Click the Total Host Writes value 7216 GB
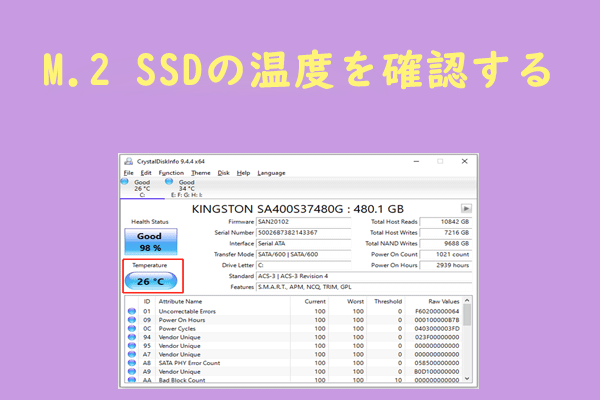Viewport: 600px width, 400px height. [446, 233]
